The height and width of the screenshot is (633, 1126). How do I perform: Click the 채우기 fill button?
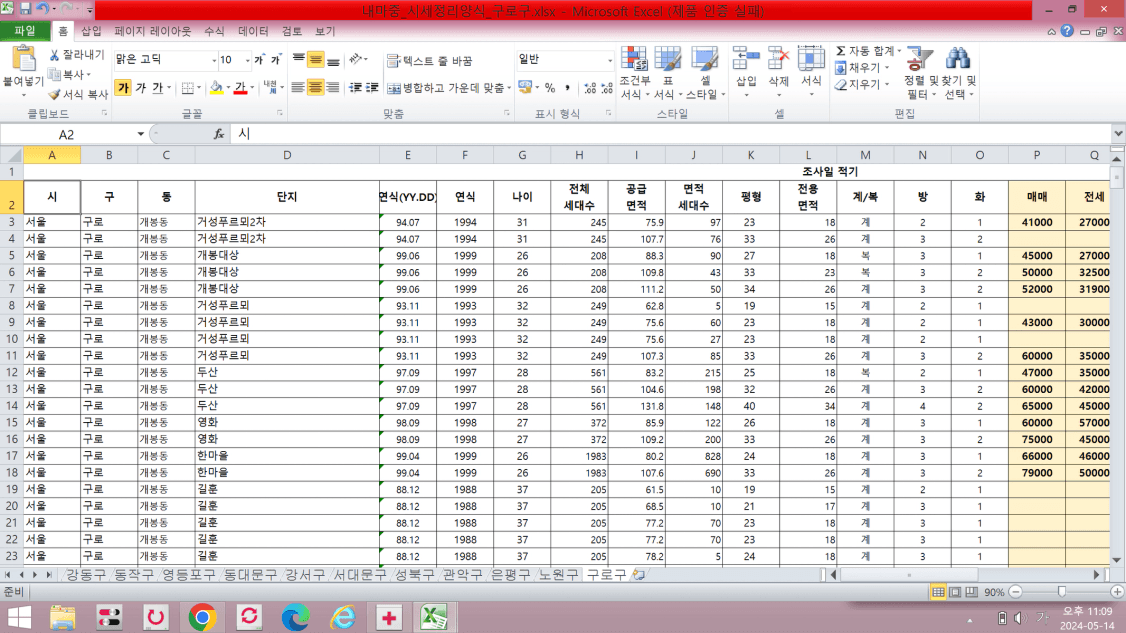point(862,68)
